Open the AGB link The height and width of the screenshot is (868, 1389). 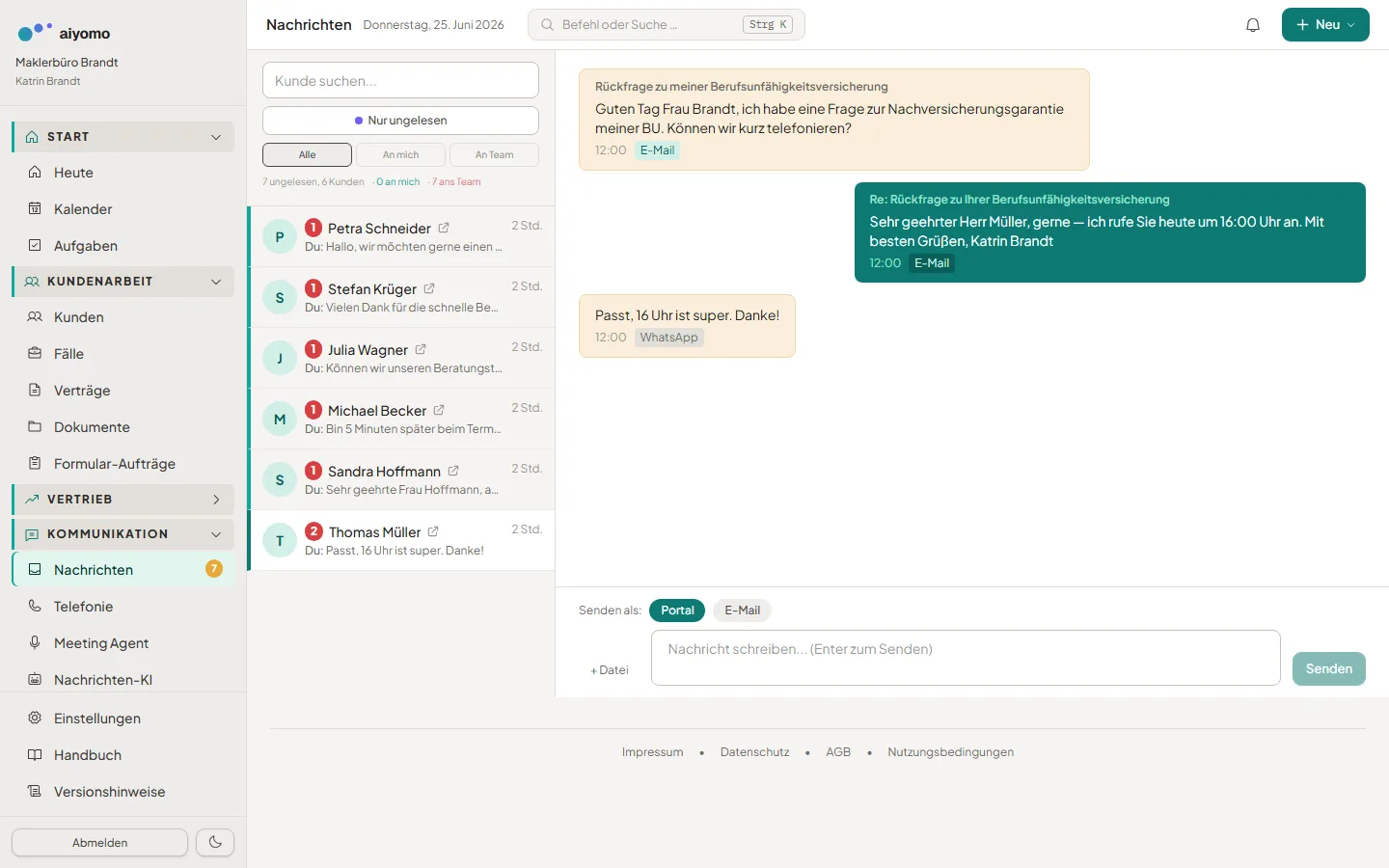[838, 752]
